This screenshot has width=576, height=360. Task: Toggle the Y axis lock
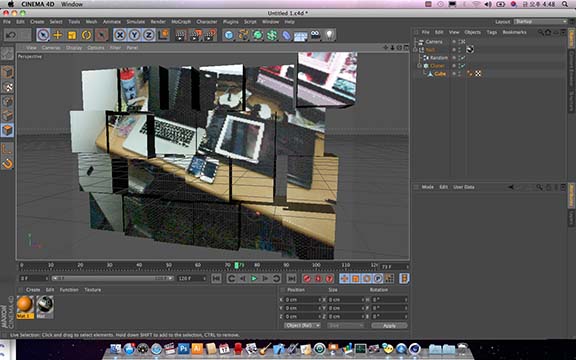(x=134, y=35)
